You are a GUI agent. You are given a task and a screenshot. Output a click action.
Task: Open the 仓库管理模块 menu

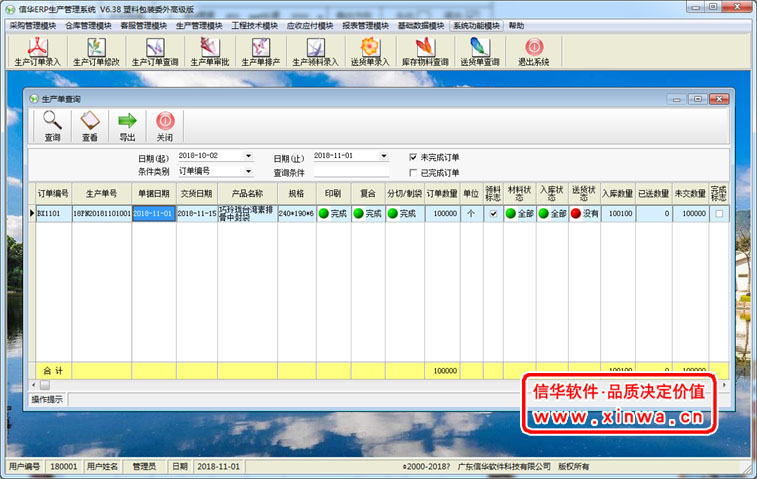point(88,25)
